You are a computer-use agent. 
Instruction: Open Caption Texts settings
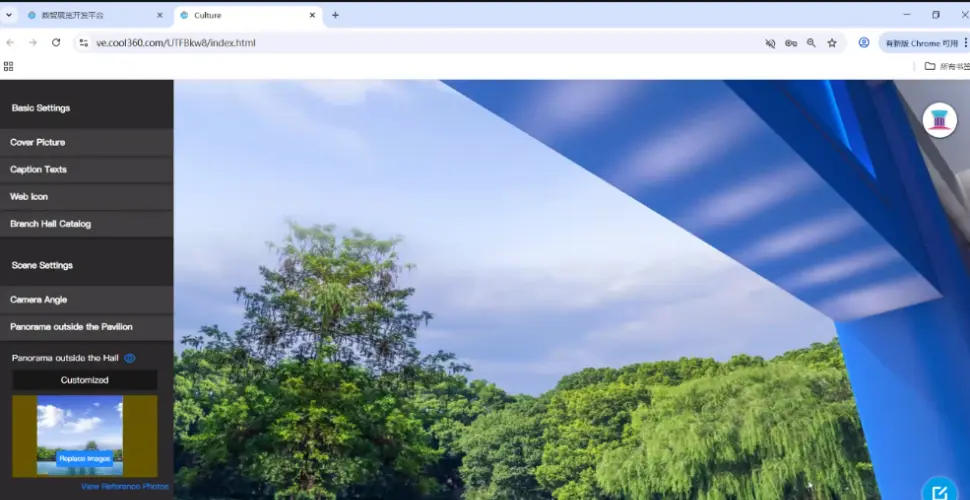pos(87,170)
